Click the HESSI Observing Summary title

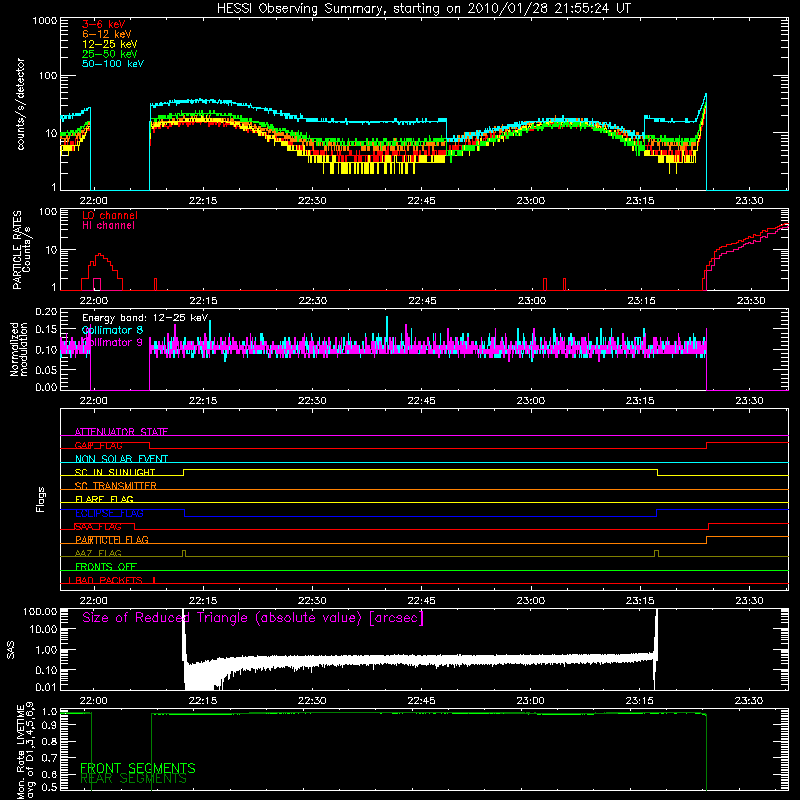pyautogui.click(x=423, y=9)
